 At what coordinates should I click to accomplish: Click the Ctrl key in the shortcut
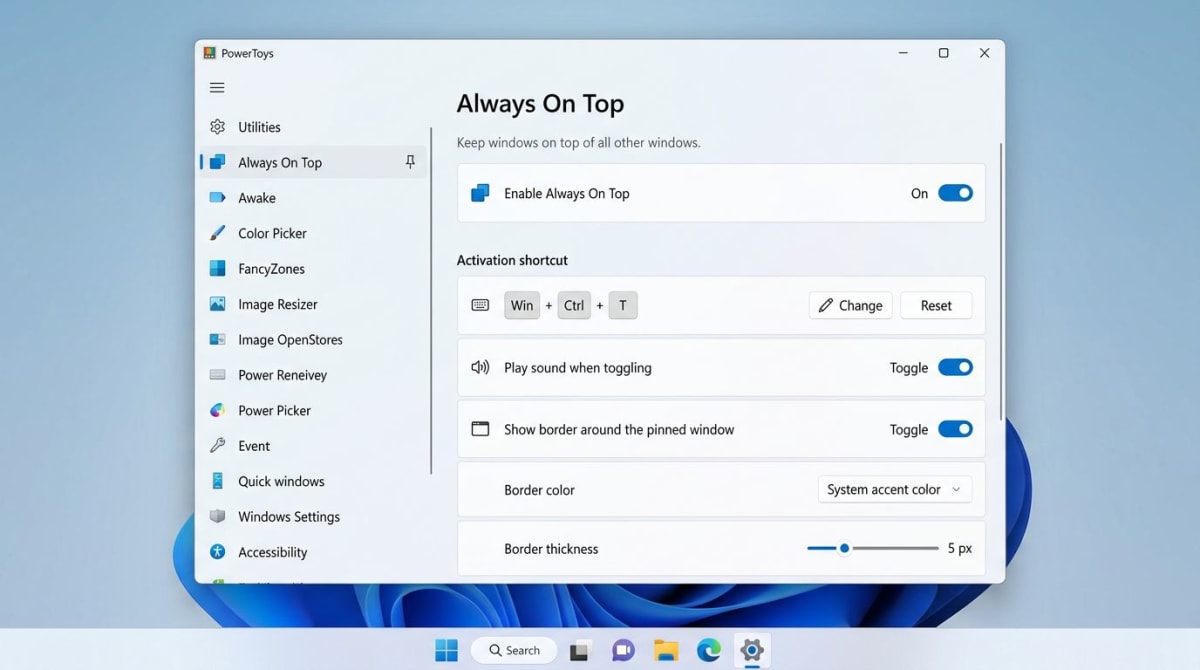tap(574, 305)
